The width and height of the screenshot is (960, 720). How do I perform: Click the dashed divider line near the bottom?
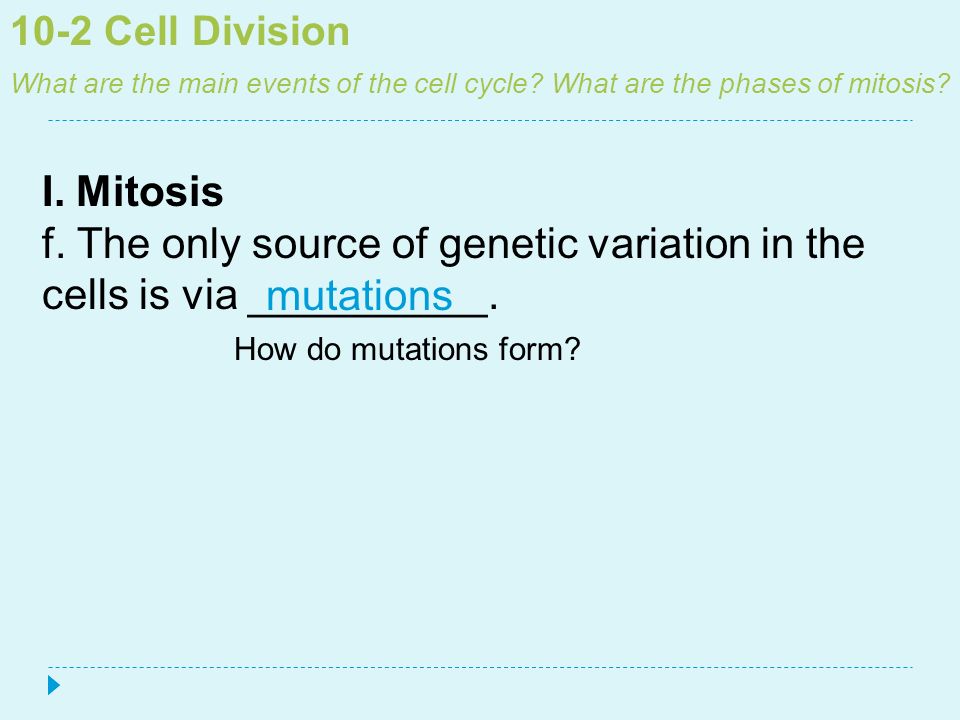pyautogui.click(x=481, y=667)
